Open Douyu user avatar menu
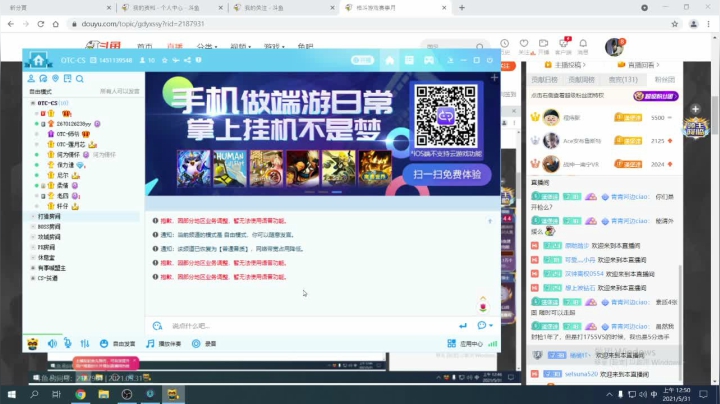Image resolution: width=720 pixels, height=404 pixels. [x=614, y=47]
